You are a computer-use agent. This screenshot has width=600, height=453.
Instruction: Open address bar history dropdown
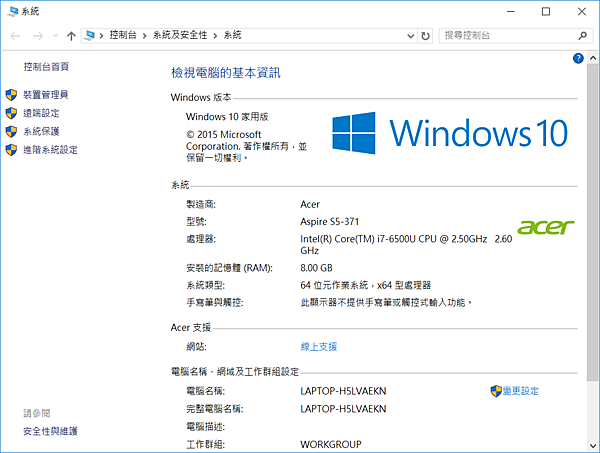411,36
